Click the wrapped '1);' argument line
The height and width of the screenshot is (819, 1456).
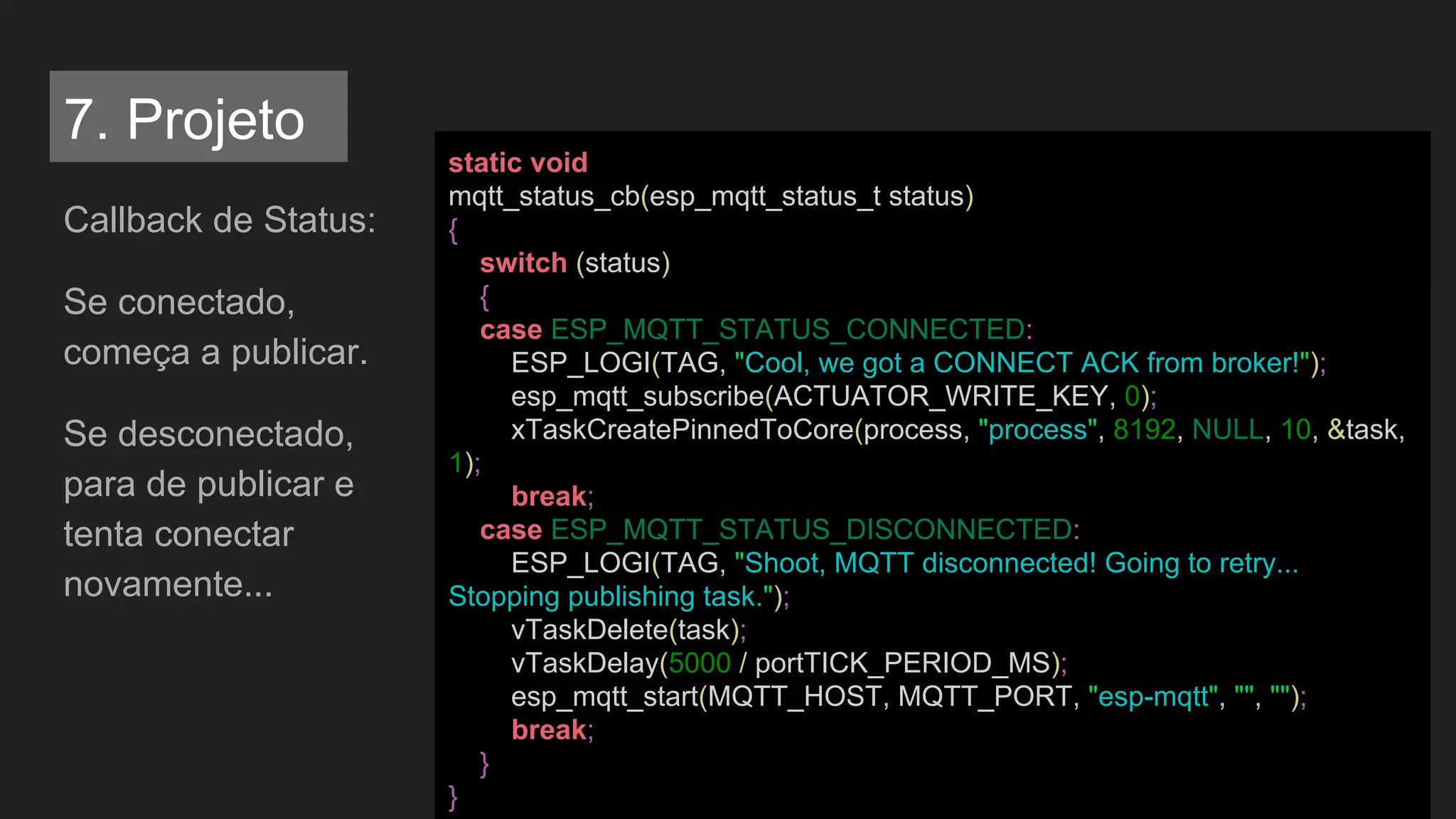pyautogui.click(x=464, y=464)
